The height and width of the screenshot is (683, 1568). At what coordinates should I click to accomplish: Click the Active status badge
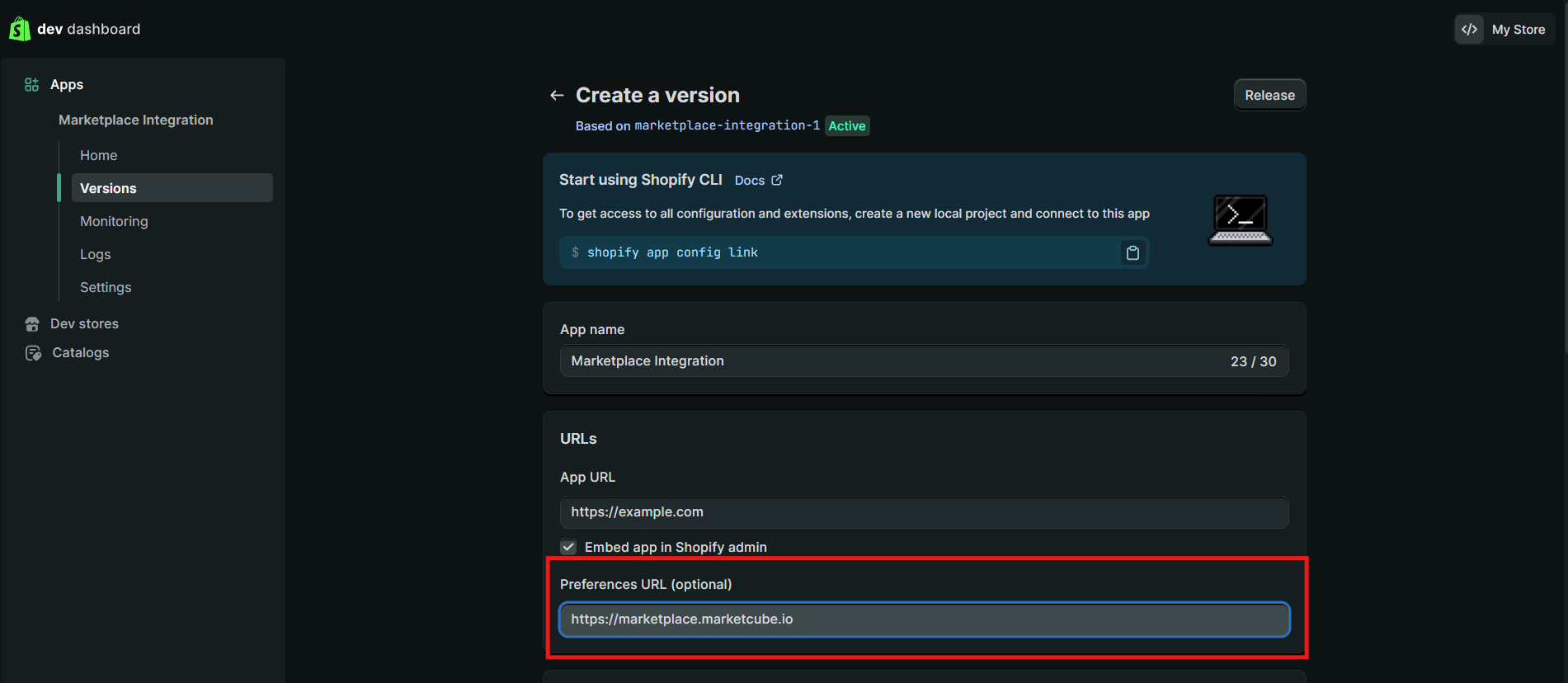[847, 125]
